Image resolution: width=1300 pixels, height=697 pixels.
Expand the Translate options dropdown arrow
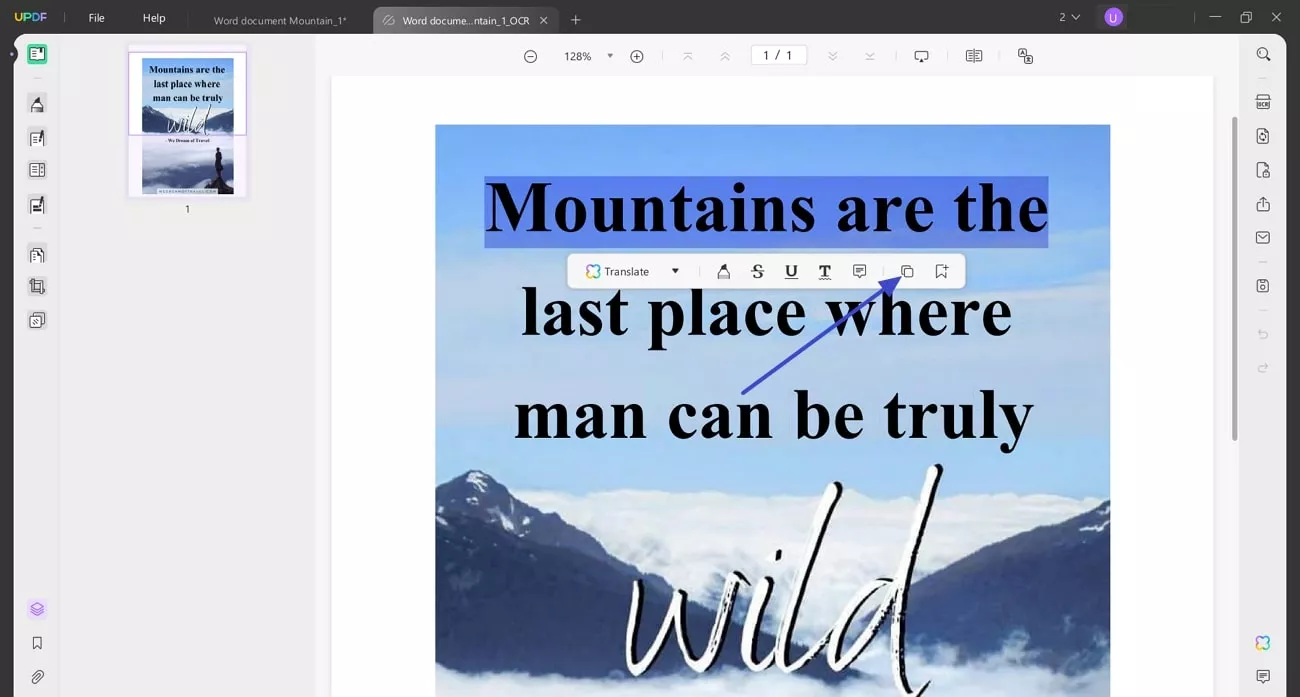click(x=675, y=271)
